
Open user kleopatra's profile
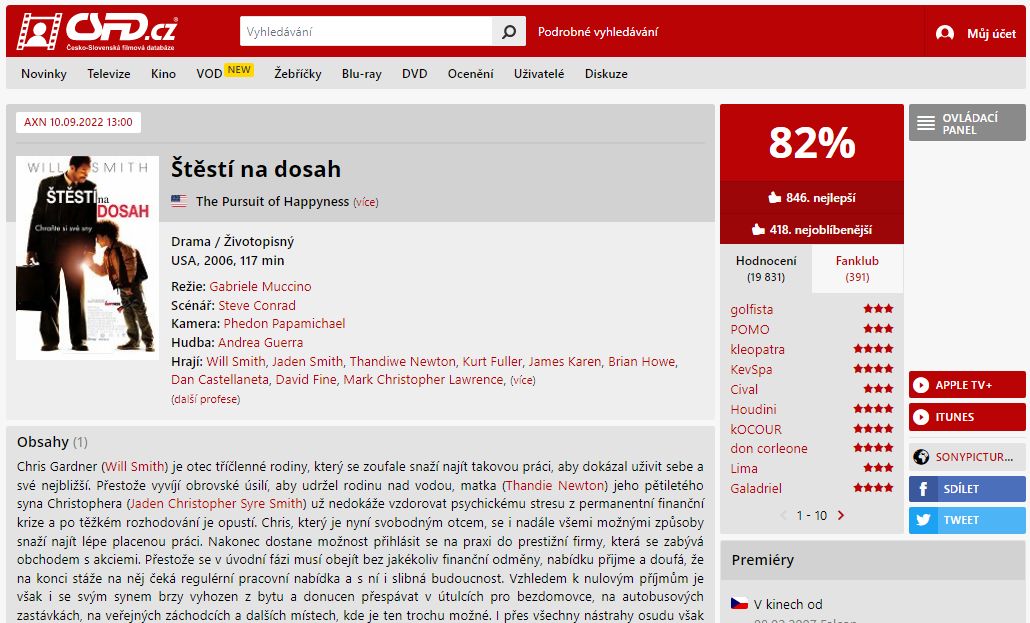pos(757,350)
